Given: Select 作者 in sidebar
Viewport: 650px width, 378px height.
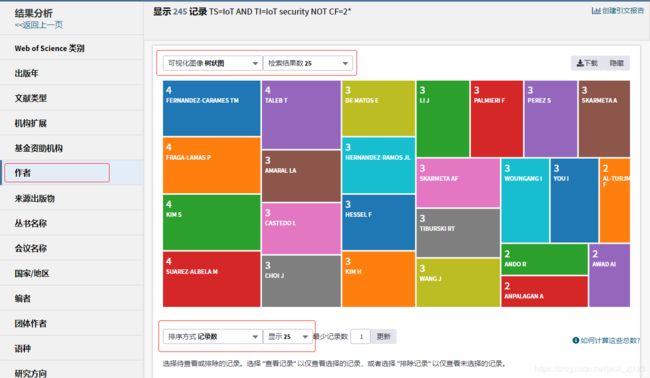Looking at the screenshot, I should (72, 173).
